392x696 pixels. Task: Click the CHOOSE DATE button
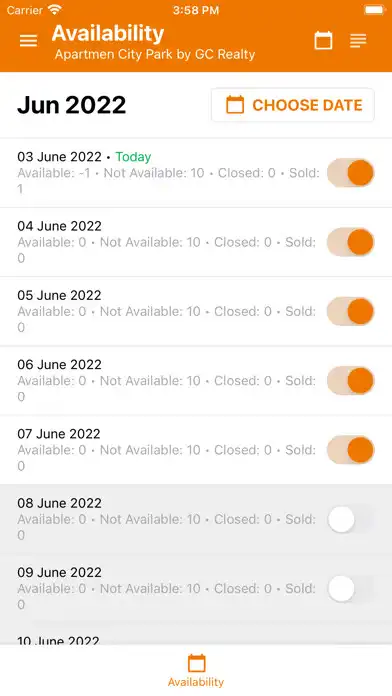click(x=293, y=105)
